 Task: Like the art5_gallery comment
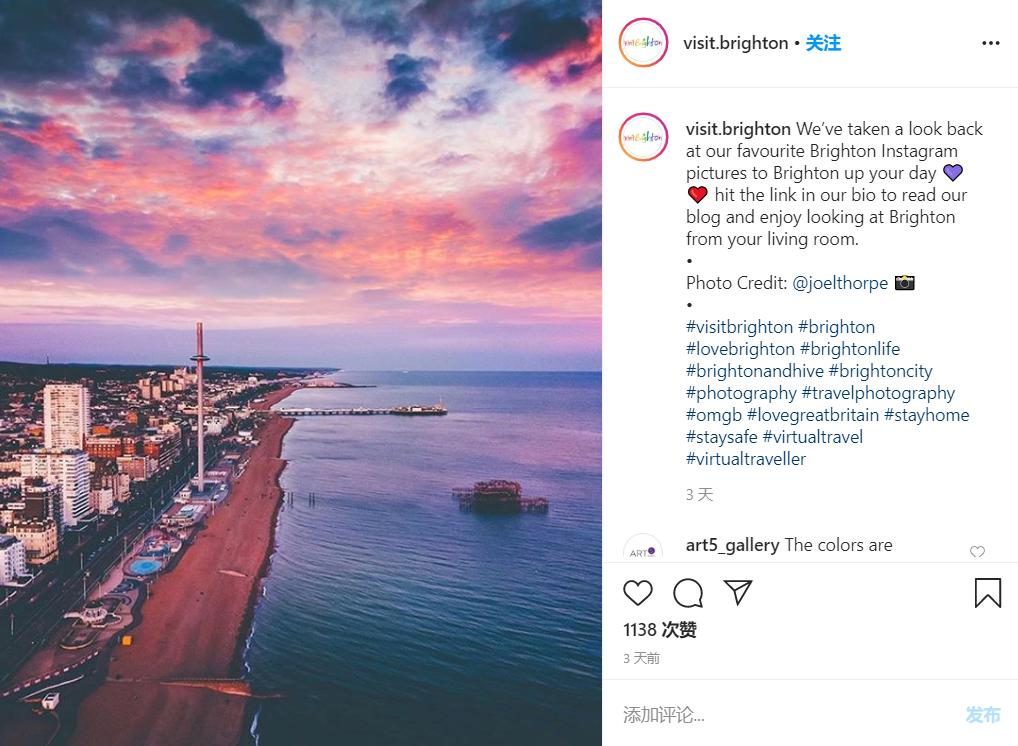point(977,552)
